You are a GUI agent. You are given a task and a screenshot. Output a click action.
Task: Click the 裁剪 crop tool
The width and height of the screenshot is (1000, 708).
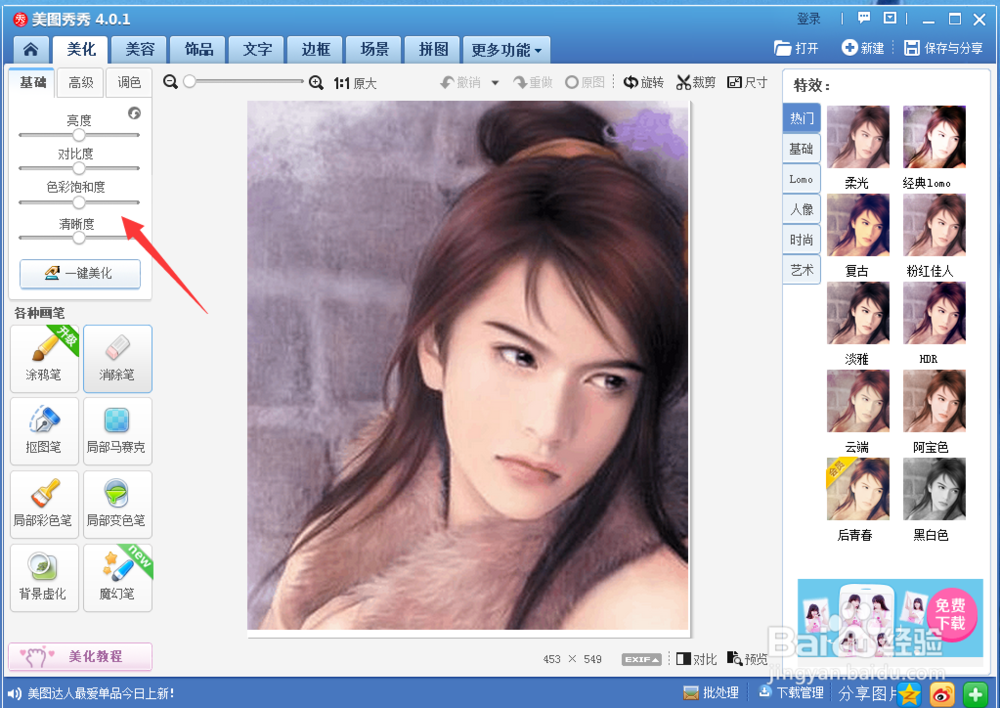696,82
